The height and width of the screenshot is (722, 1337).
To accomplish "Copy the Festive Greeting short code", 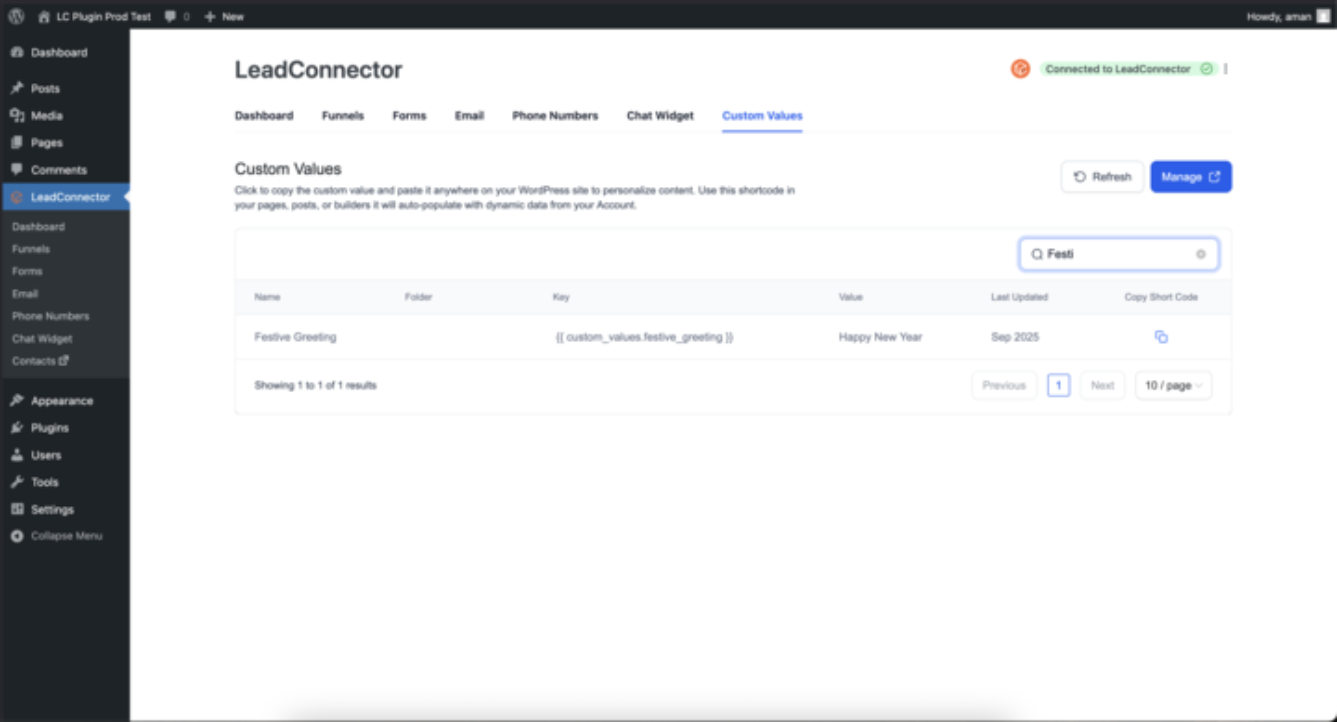I will [x=1161, y=337].
